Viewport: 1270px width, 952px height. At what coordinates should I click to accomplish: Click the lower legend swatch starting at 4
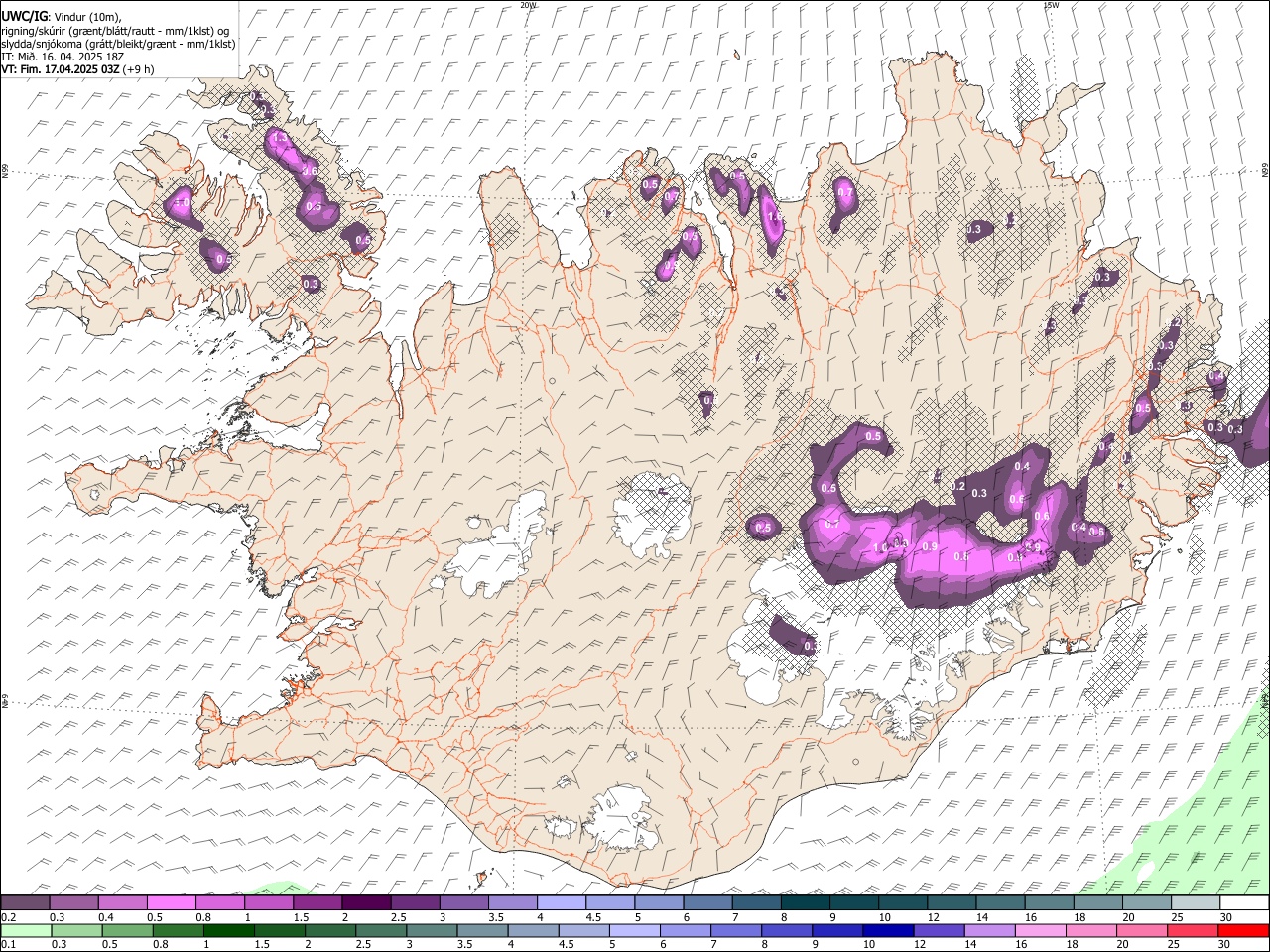point(534,930)
